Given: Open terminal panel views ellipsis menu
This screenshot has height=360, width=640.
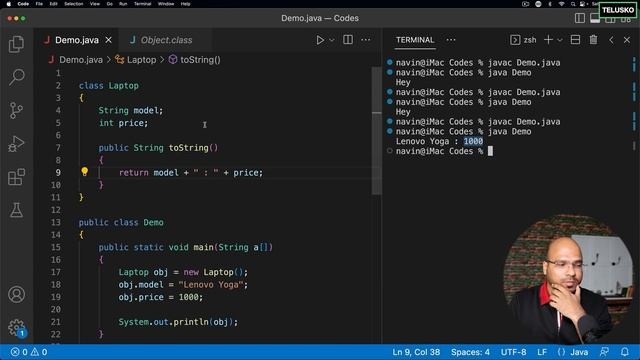Looking at the screenshot, I should [451, 40].
